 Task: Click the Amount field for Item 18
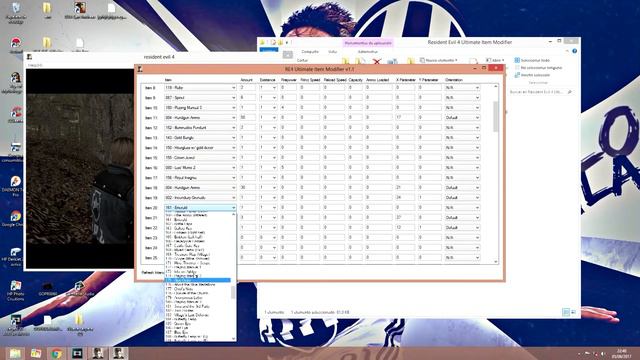pos(247,188)
